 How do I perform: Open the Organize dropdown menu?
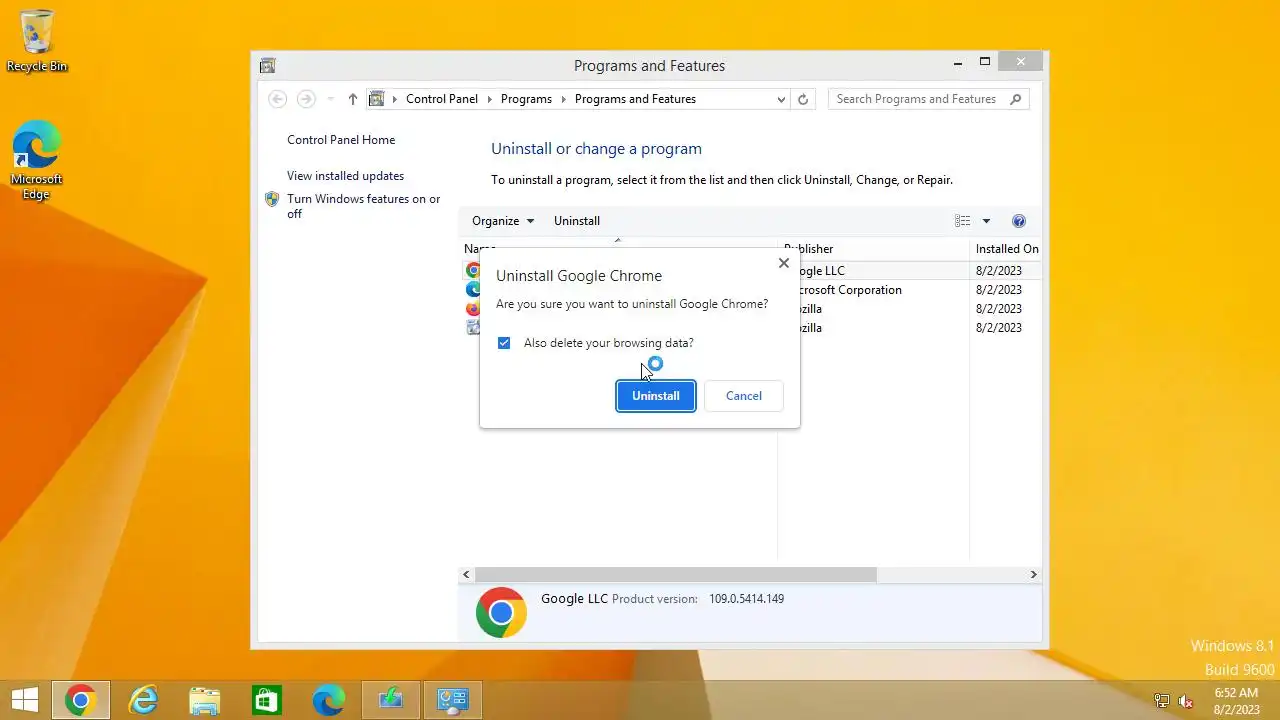coord(503,221)
